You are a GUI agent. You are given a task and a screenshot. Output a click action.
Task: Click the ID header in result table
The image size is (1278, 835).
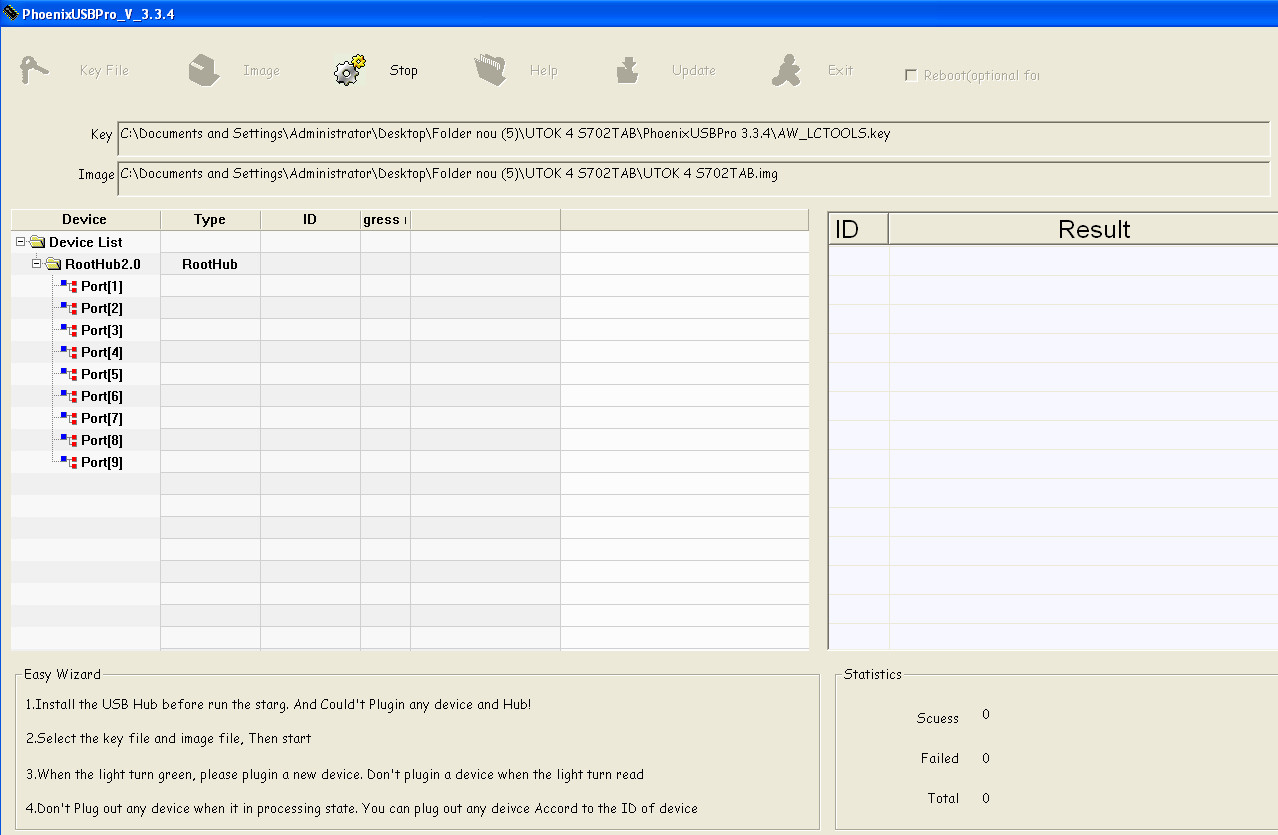859,229
